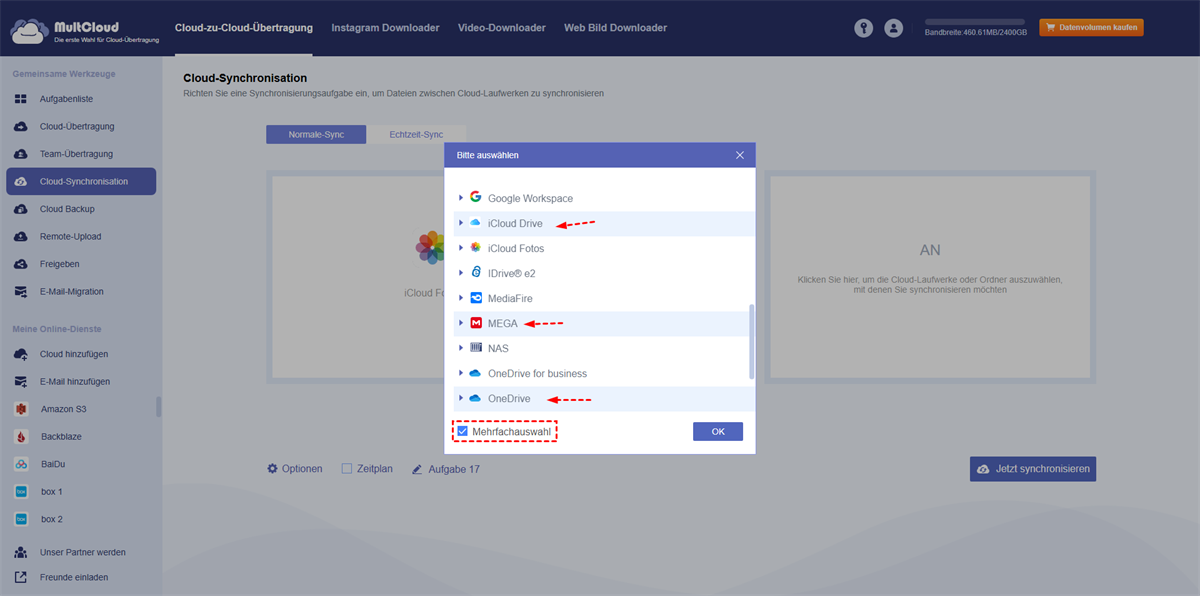Open the Instagram Downloader tab
This screenshot has height=596, width=1200.
(x=385, y=28)
